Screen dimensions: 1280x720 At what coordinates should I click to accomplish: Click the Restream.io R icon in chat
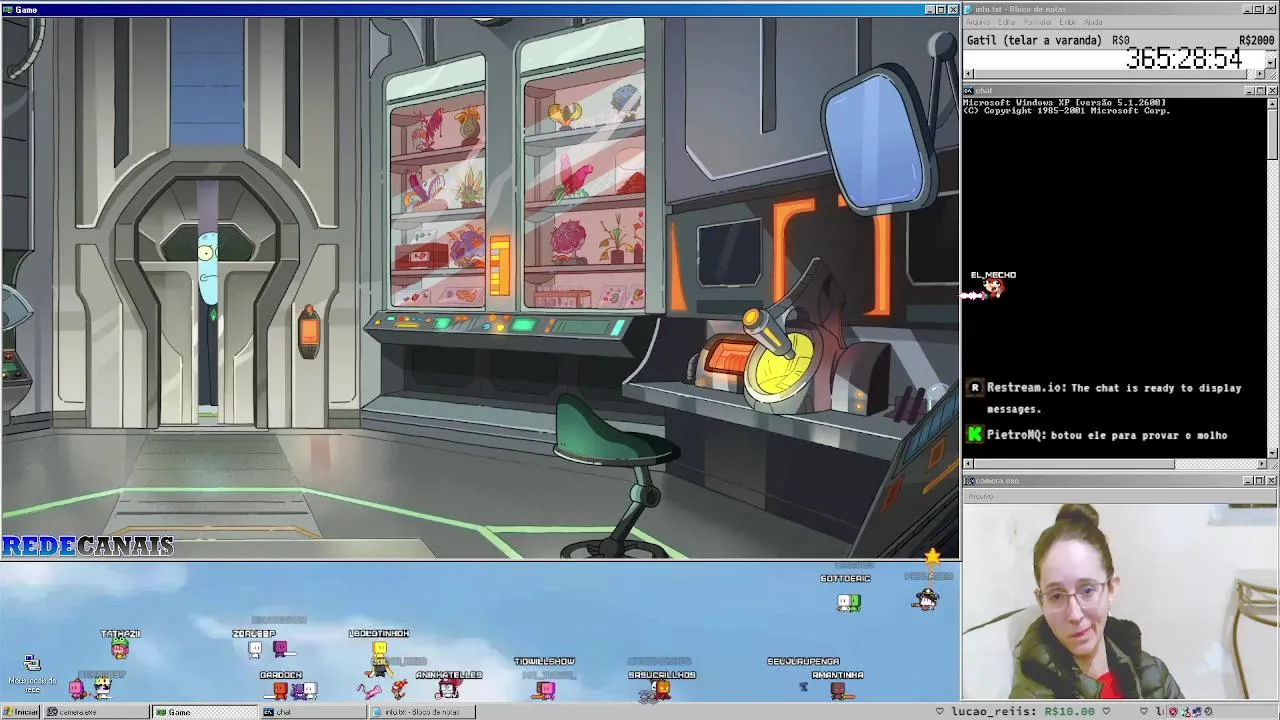[975, 388]
